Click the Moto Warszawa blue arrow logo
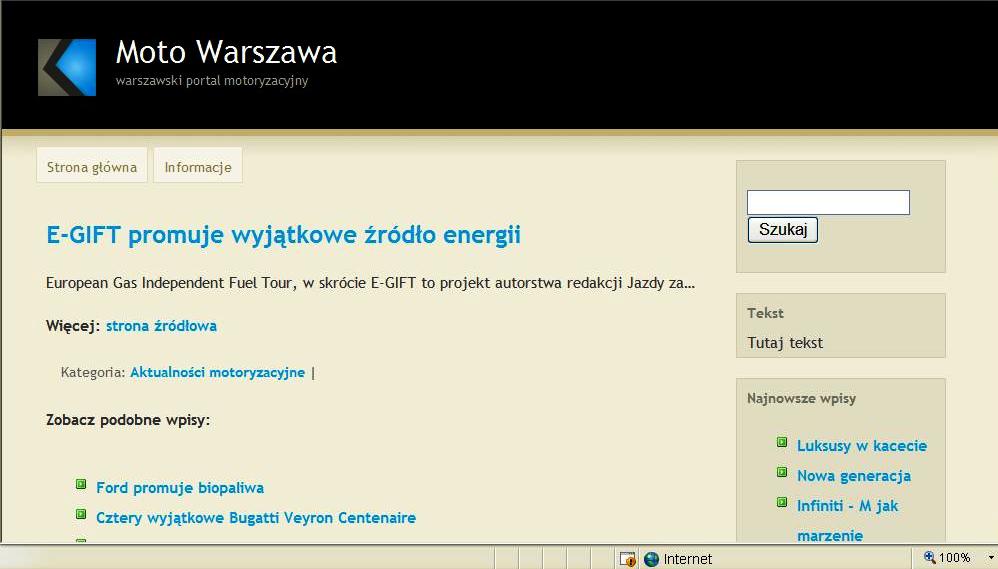Image resolution: width=998 pixels, height=569 pixels. [x=67, y=67]
